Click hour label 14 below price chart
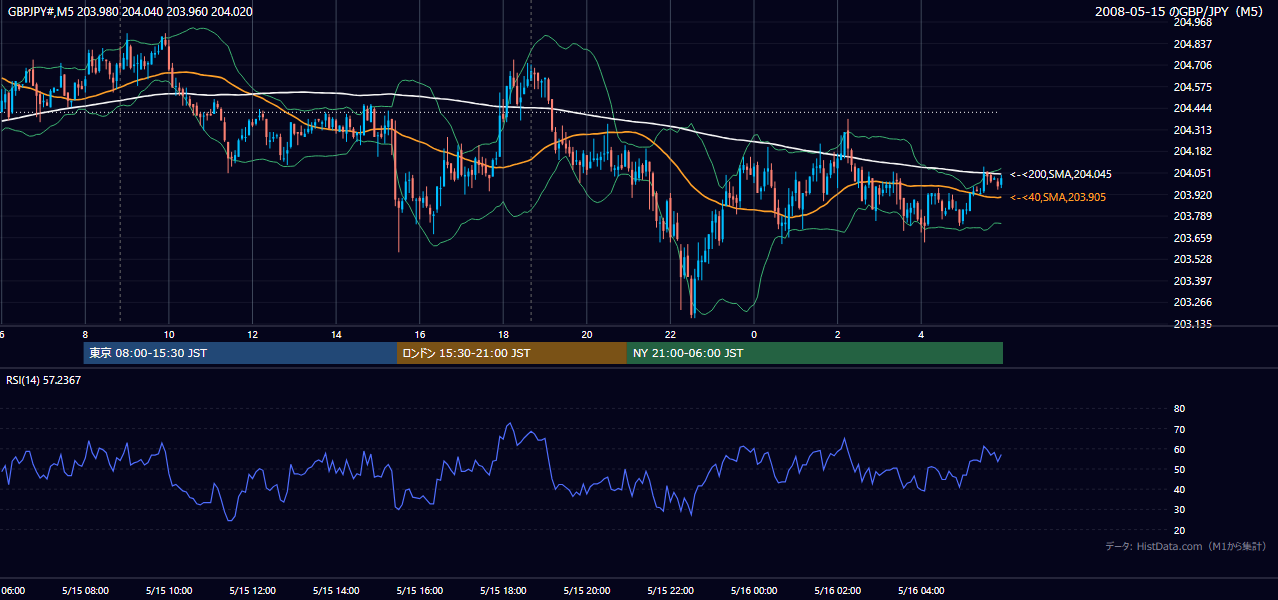 [336, 334]
